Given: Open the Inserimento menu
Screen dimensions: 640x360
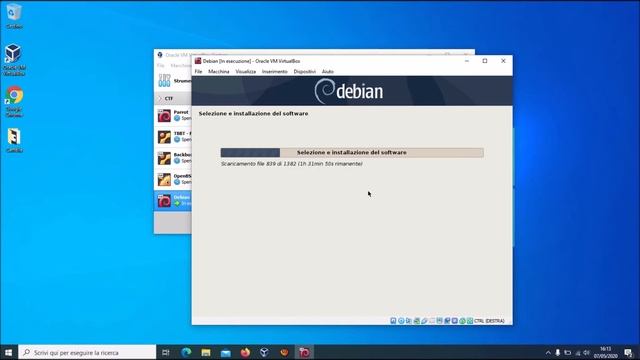Looking at the screenshot, I should tap(275, 71).
